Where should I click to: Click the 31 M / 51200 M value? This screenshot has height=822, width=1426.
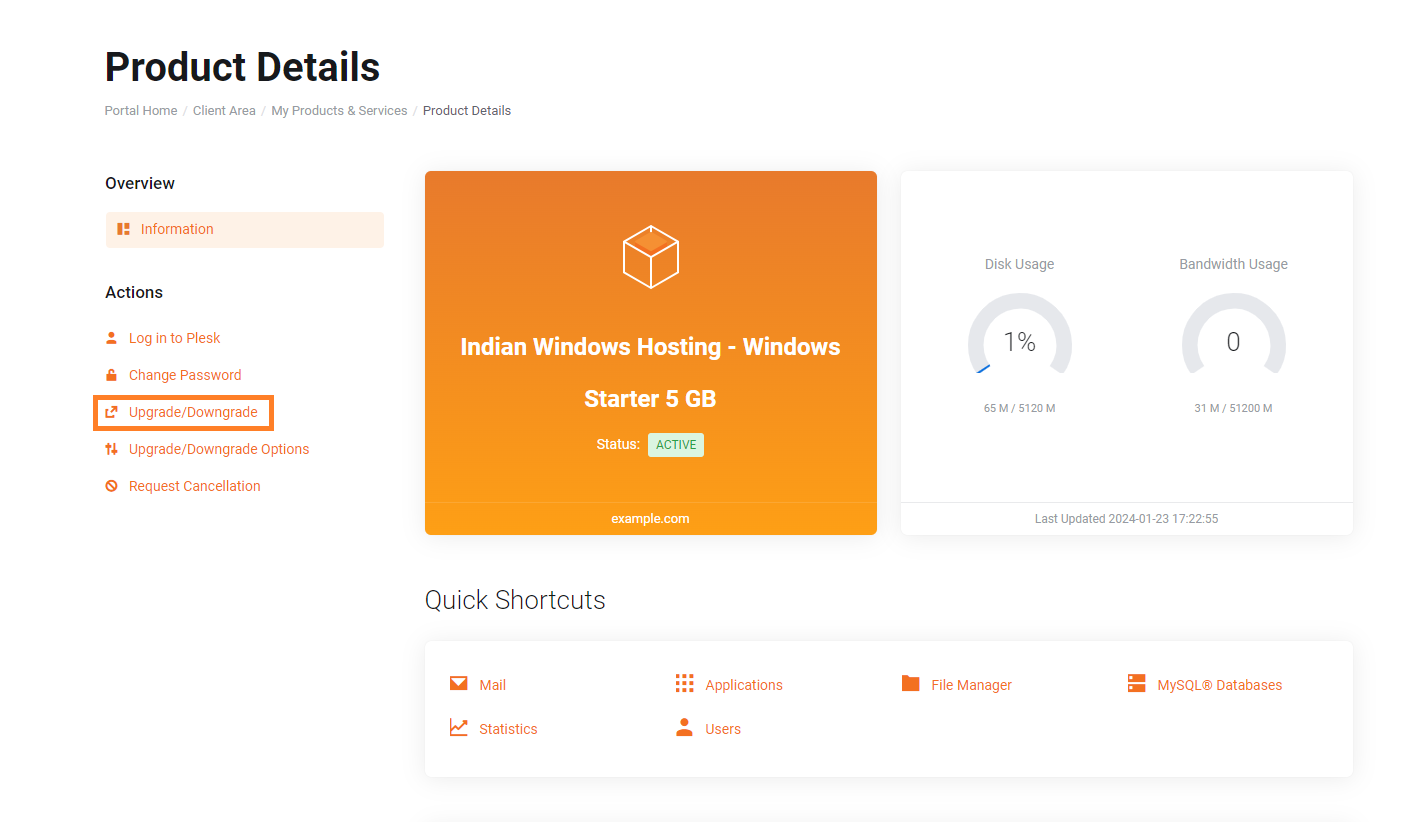point(1233,408)
